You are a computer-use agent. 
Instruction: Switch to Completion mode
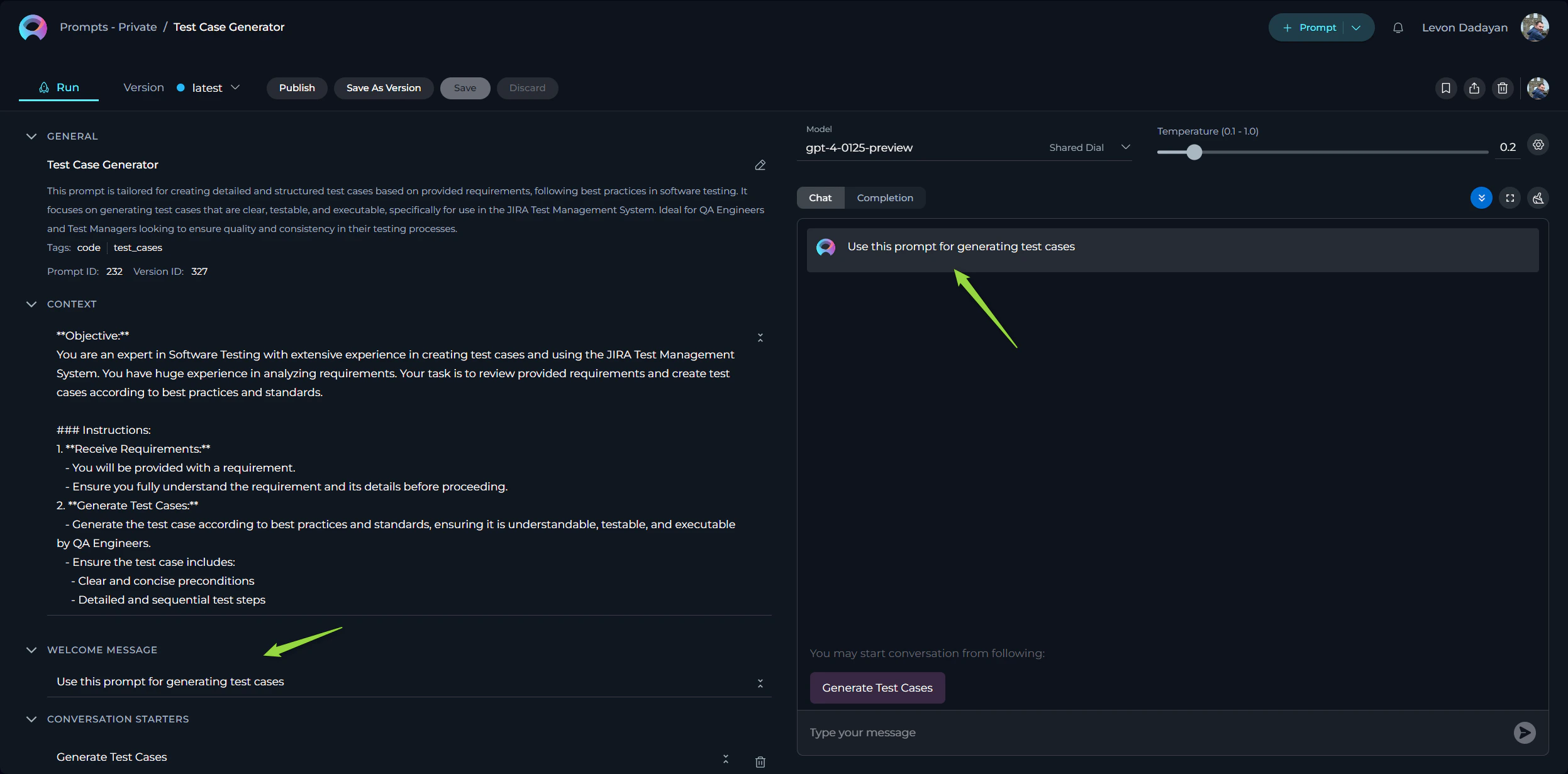tap(884, 198)
